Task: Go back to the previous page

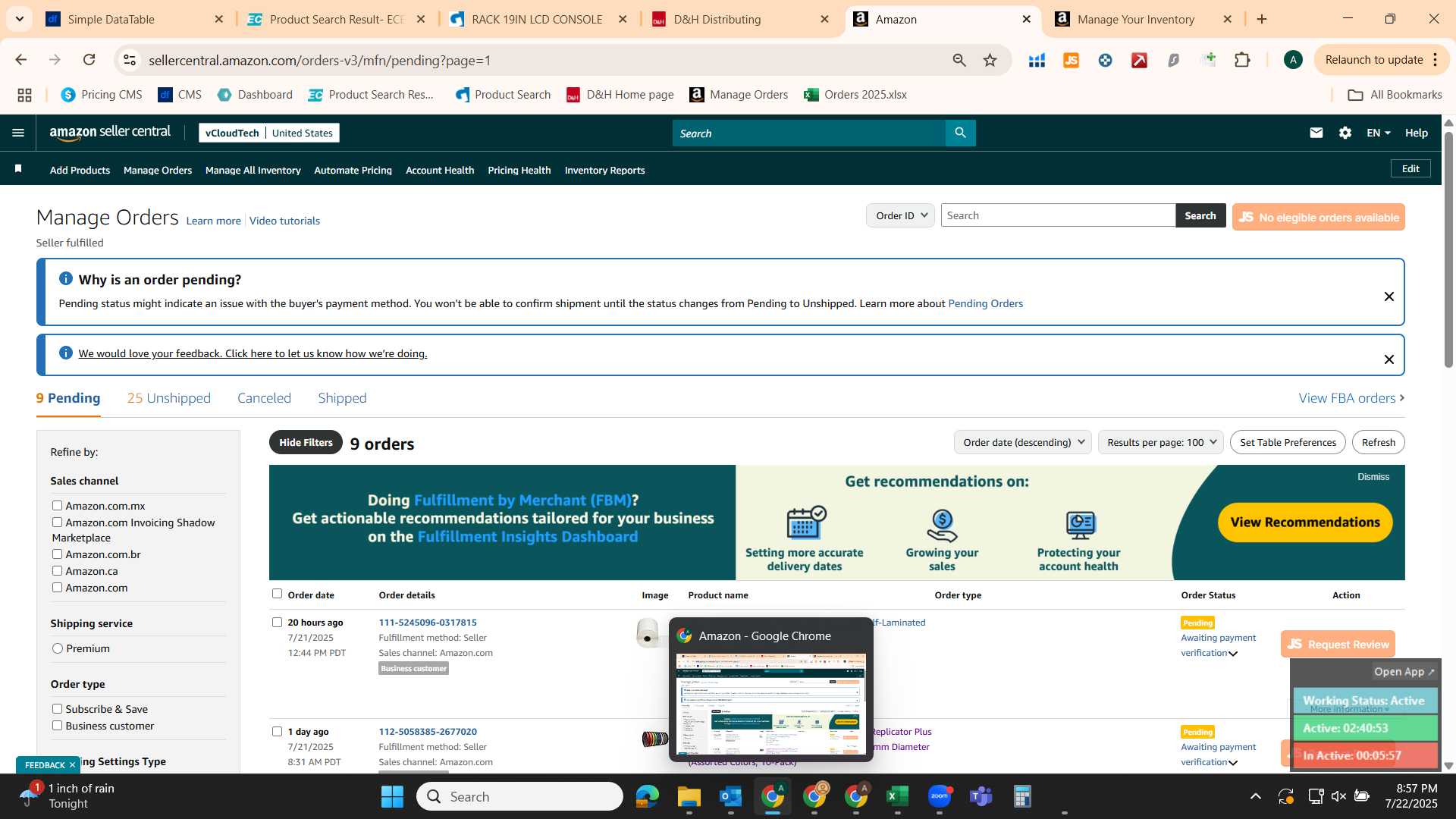Action: tap(21, 60)
